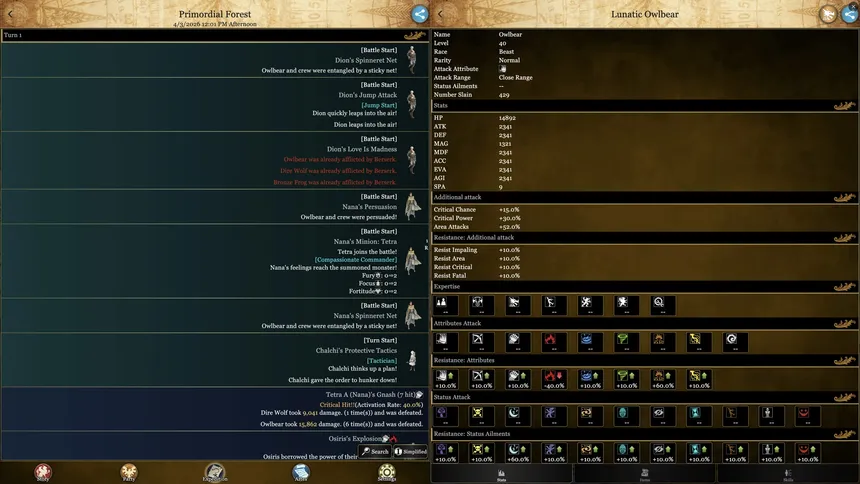860x484 pixels.
Task: Collapse the Status Attack section header
Action: pyautogui.click(x=645, y=397)
